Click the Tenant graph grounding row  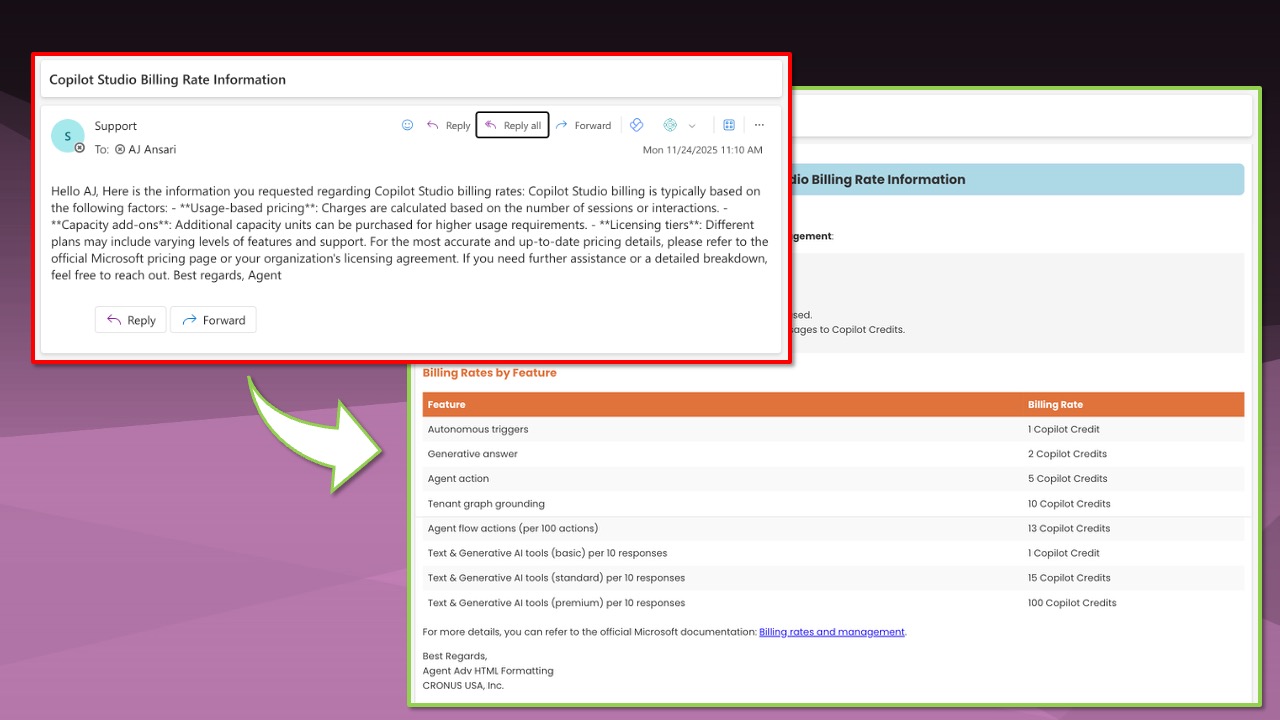pos(833,504)
